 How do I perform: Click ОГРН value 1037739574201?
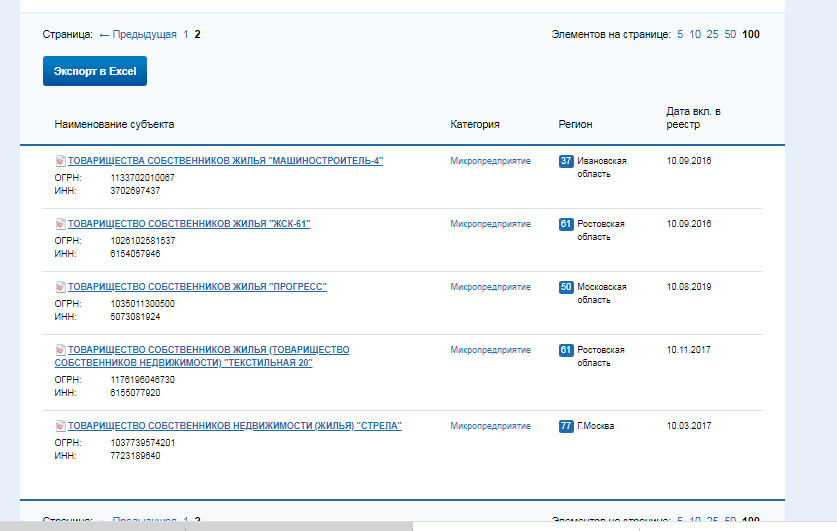[143, 442]
